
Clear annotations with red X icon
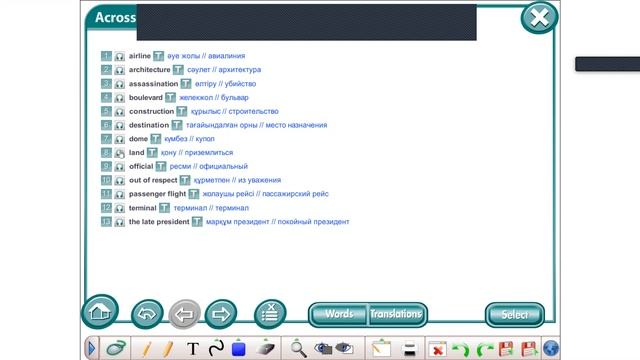point(438,349)
